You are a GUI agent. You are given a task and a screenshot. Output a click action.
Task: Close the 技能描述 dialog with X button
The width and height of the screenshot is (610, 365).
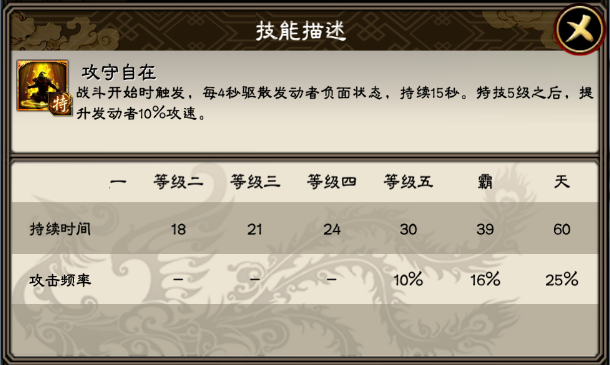click(x=579, y=29)
